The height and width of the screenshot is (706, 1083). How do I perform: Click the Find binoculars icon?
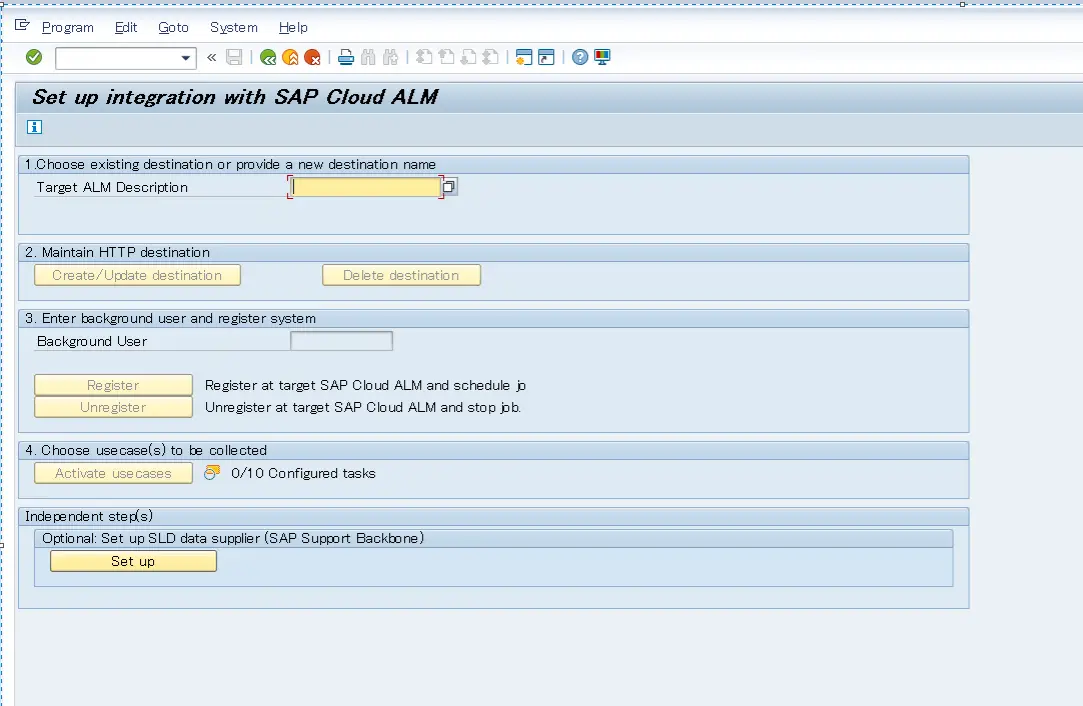pos(368,57)
